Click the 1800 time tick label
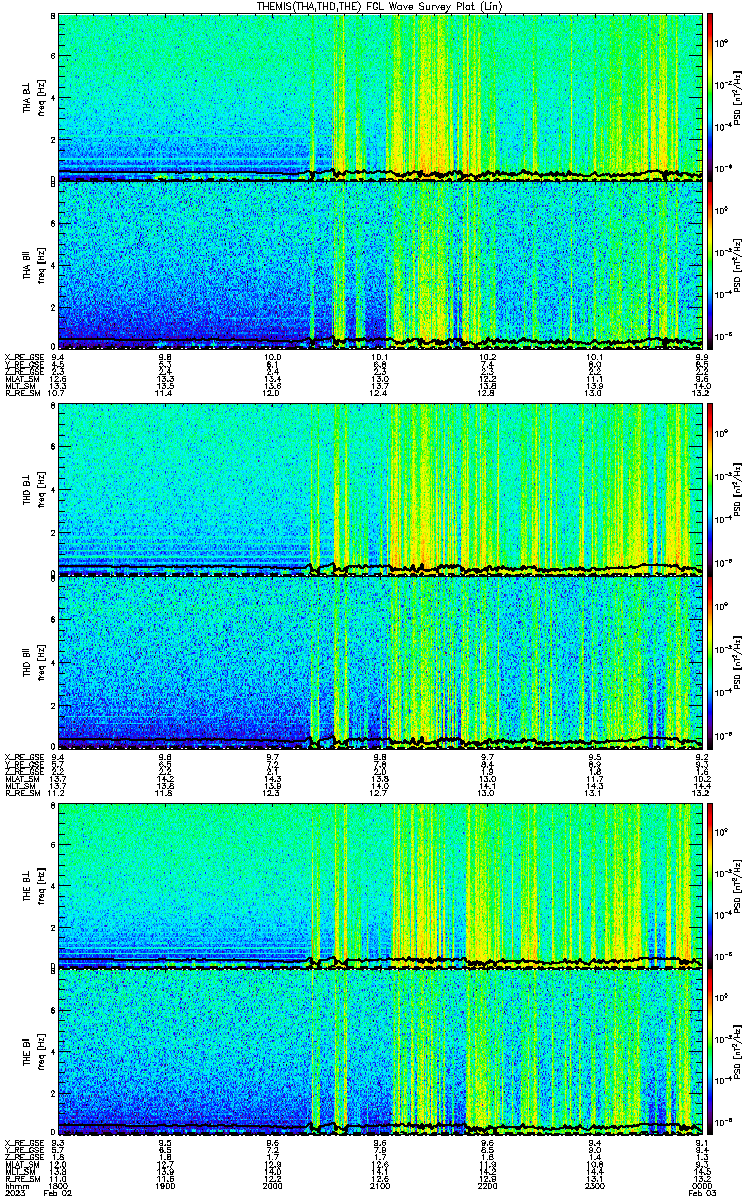This screenshot has height=1200, width=750. [x=58, y=1184]
